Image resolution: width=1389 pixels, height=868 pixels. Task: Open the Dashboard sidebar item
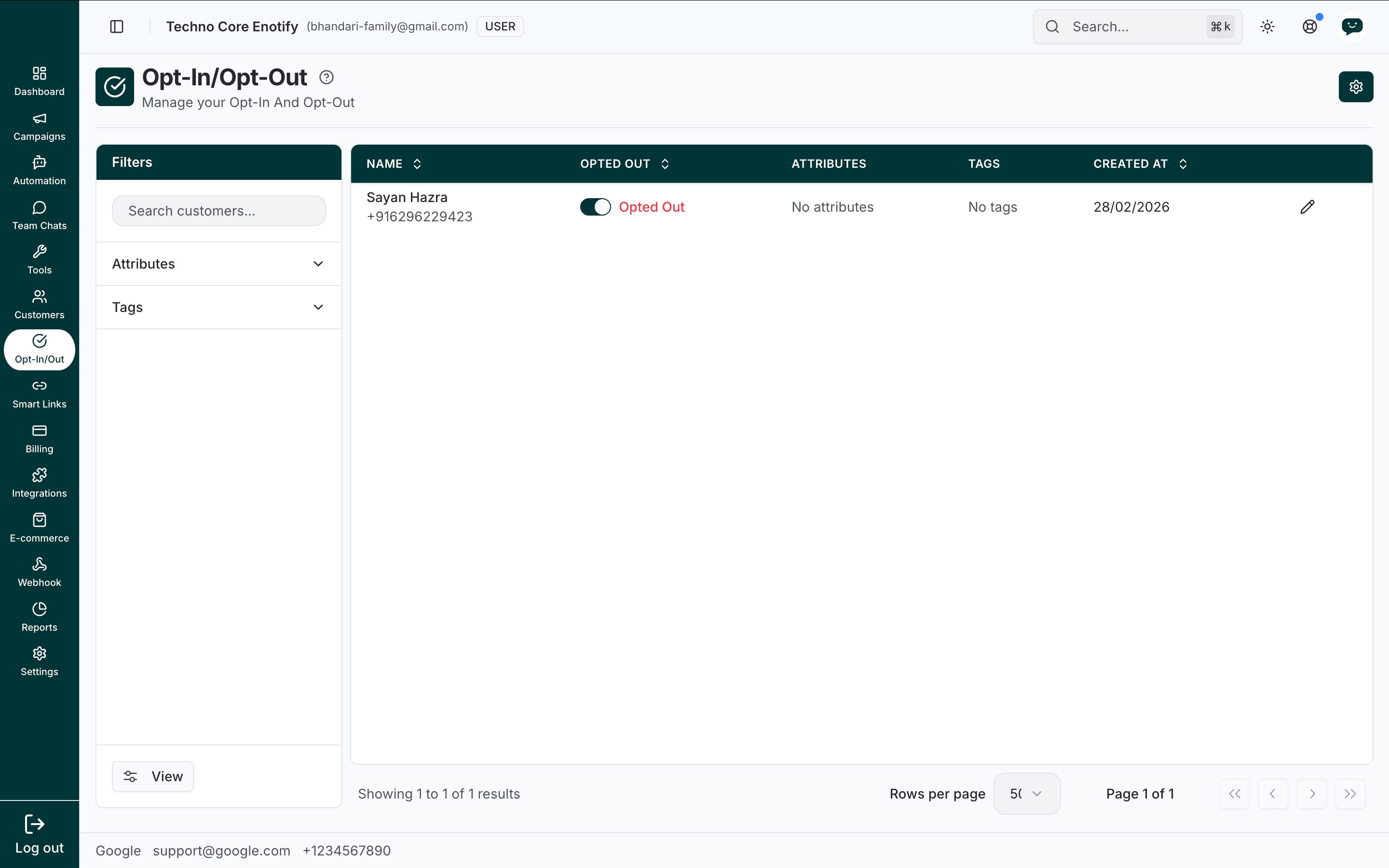point(39,81)
